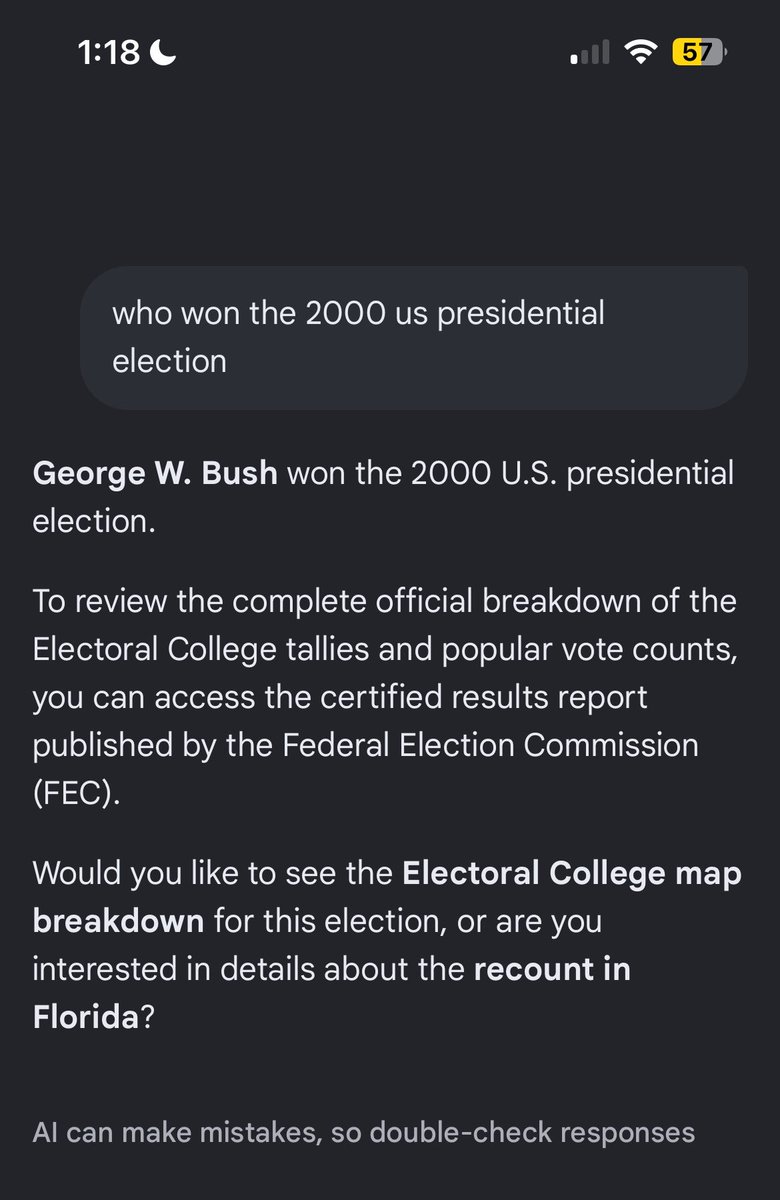Tap the 1:18 clock in status bar
The height and width of the screenshot is (1200, 780).
[x=109, y=52]
